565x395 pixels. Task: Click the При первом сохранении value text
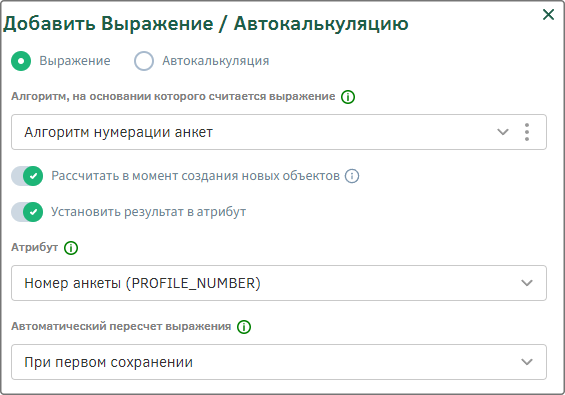[x=108, y=362]
